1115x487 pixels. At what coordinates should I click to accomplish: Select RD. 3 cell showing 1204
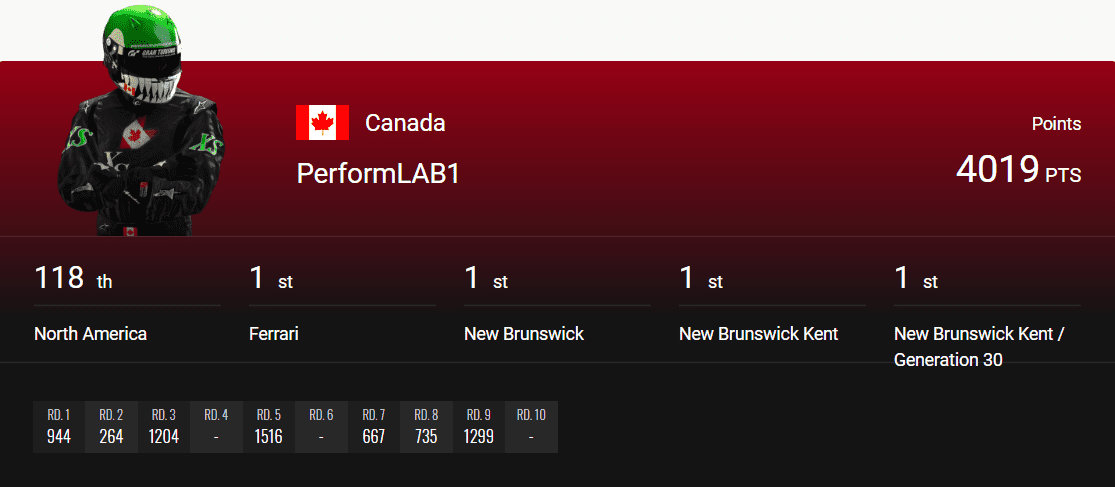[164, 427]
